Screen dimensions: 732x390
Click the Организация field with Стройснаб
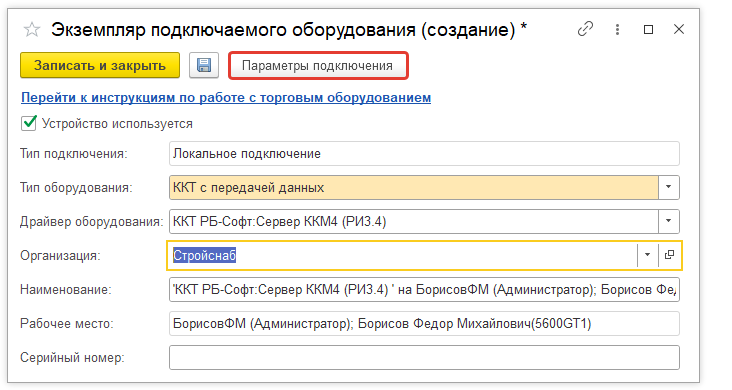[402, 255]
